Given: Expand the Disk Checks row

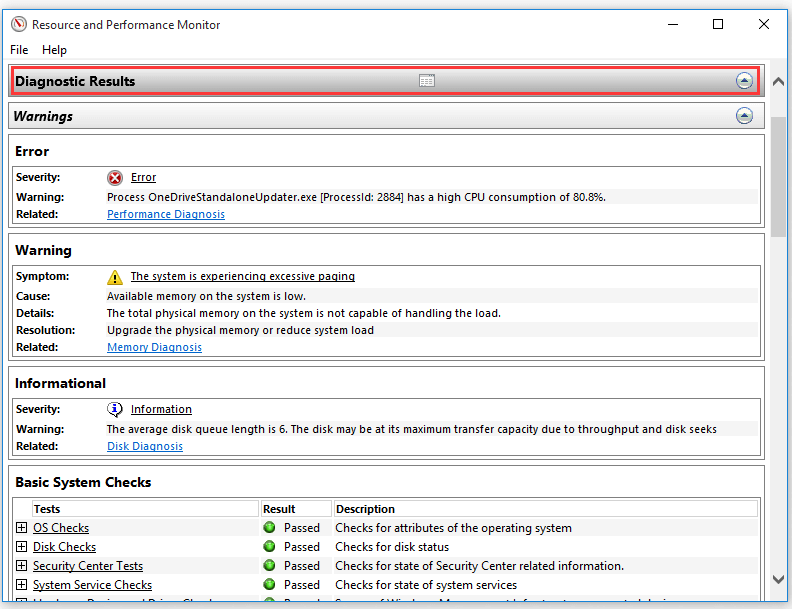Looking at the screenshot, I should tap(21, 546).
